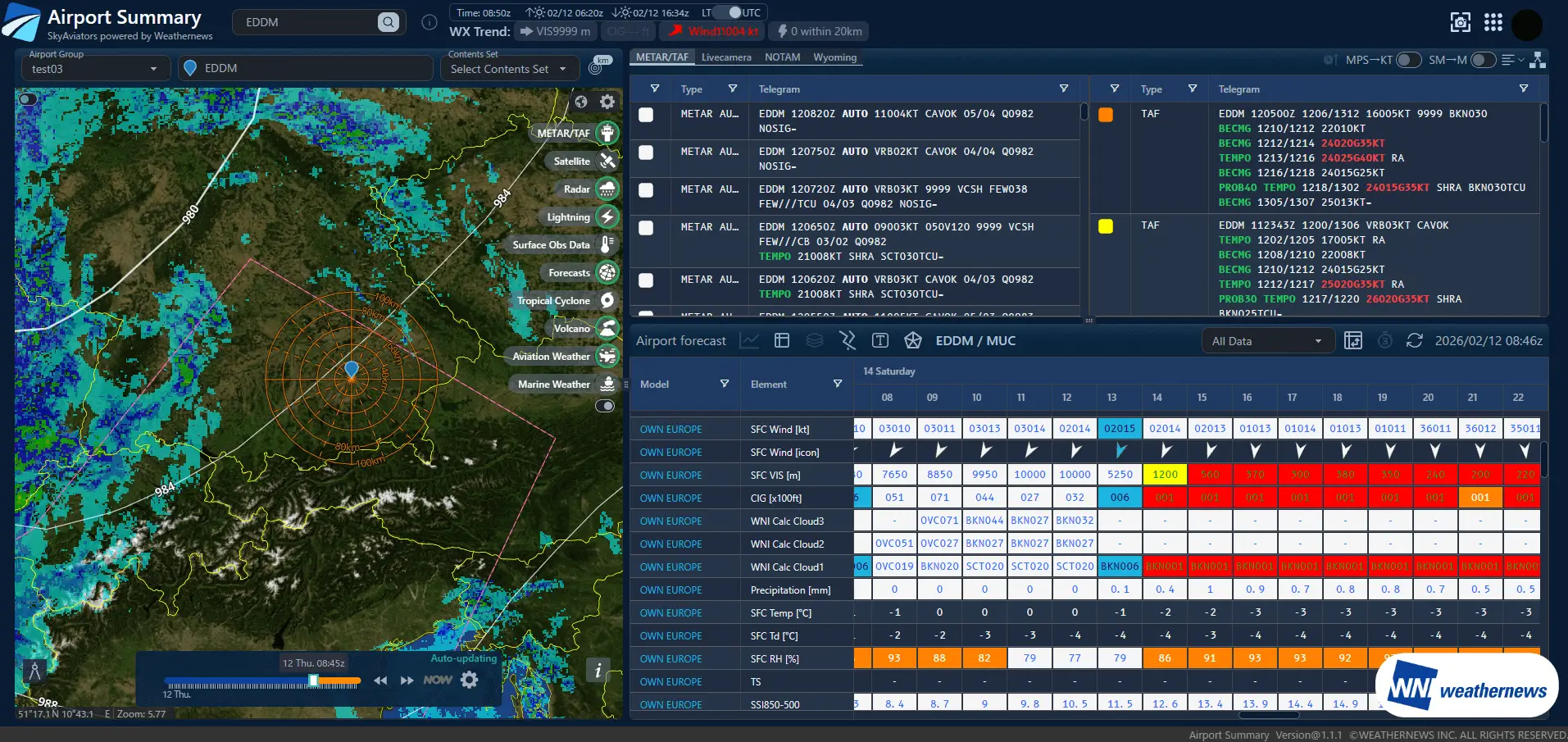
Task: Open the All Data dropdown
Action: point(1266,341)
